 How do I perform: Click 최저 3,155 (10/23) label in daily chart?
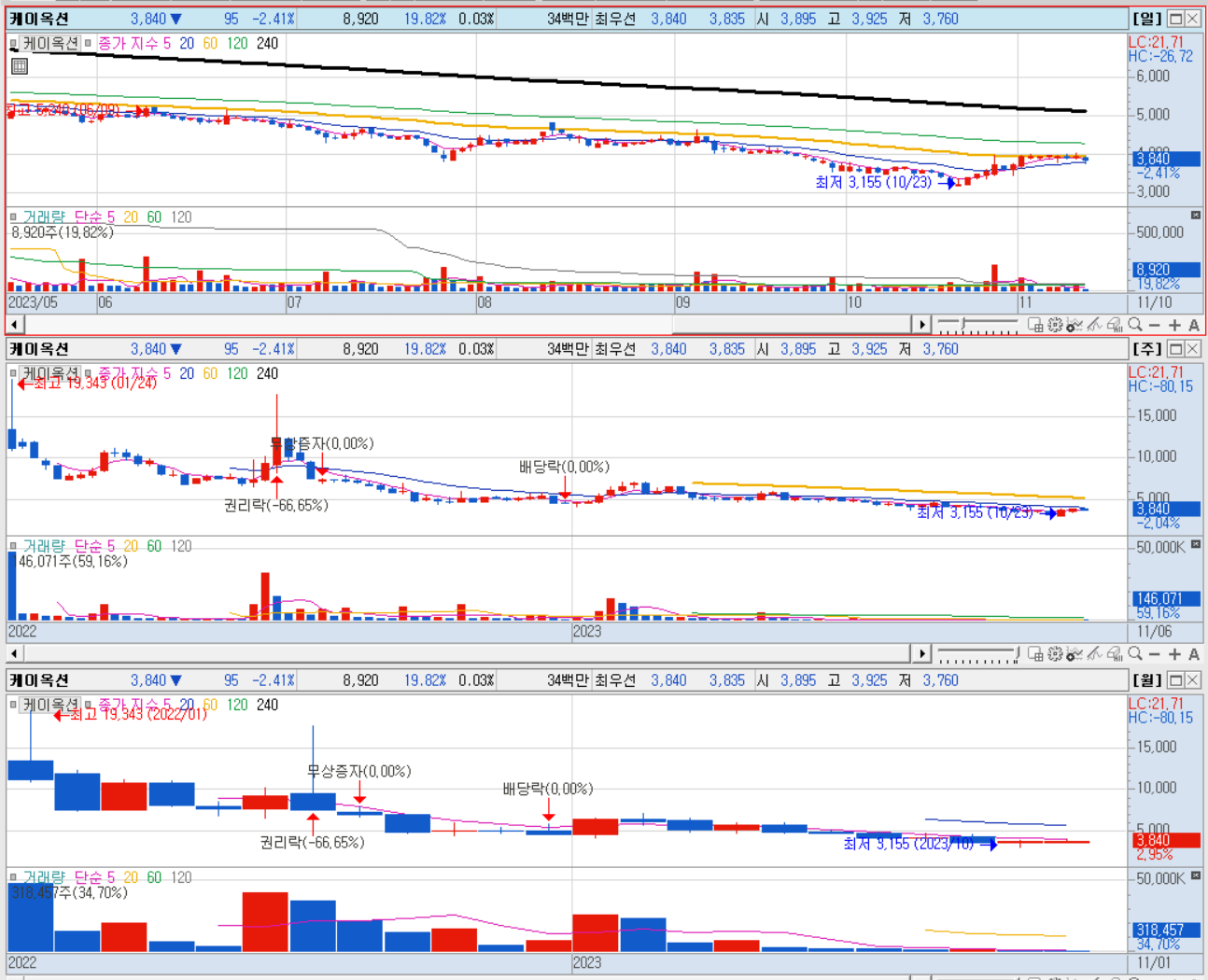(x=874, y=182)
